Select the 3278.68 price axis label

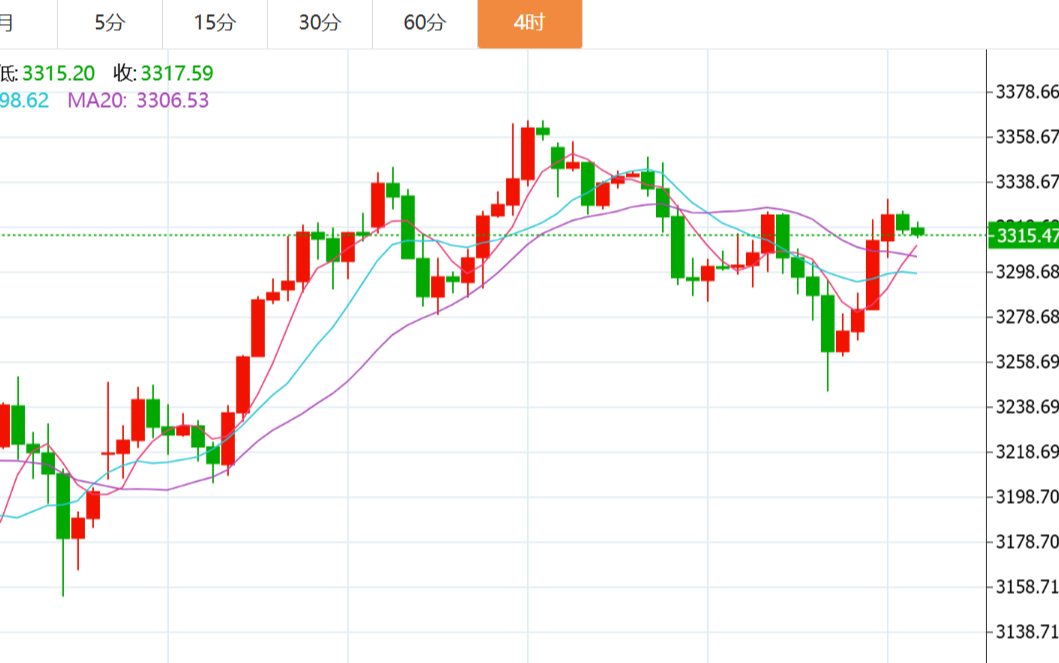[x=1027, y=317]
